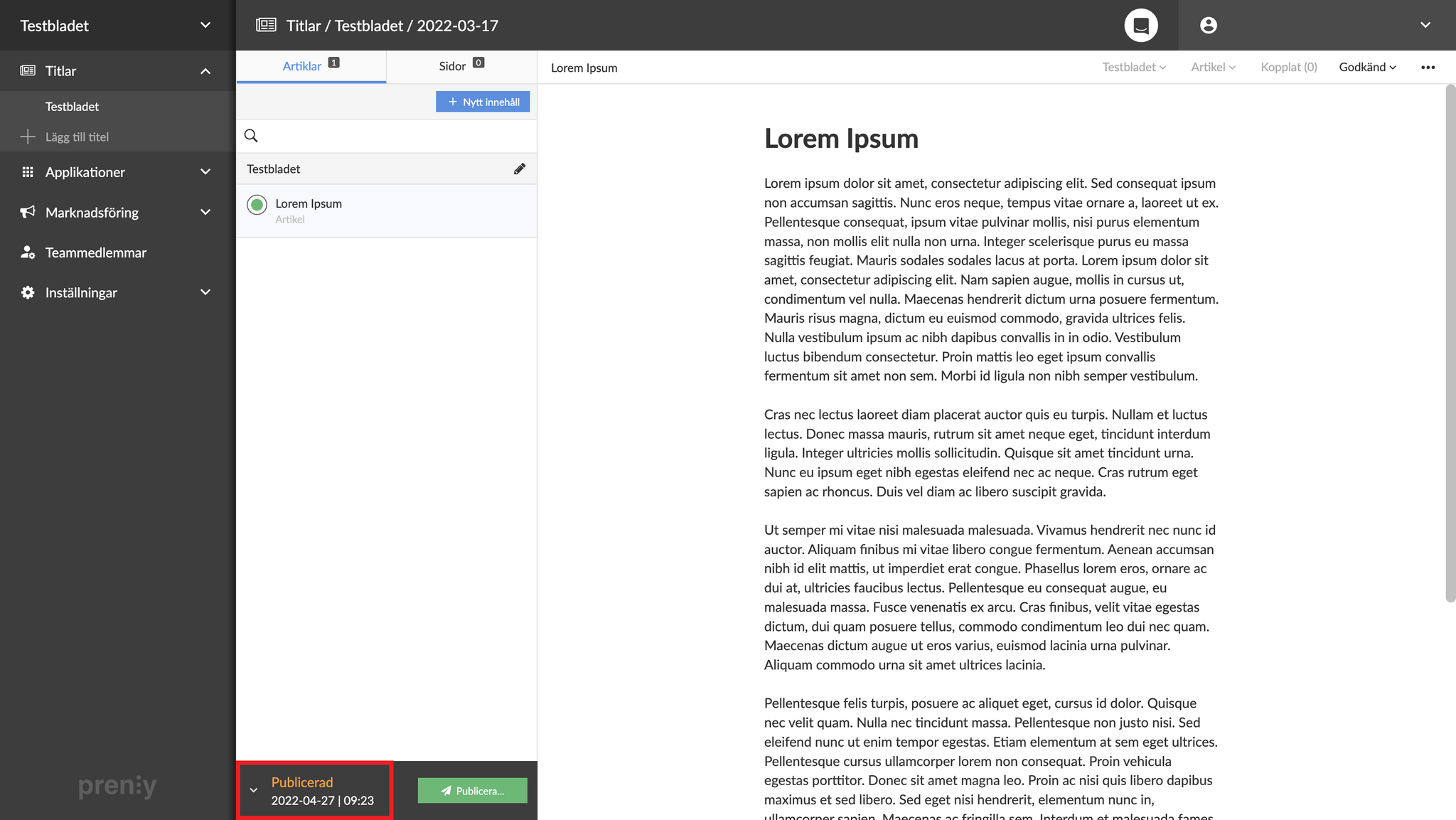Click the megaphone Marknadsföring icon
Image resolution: width=1456 pixels, height=820 pixels.
[x=28, y=212]
